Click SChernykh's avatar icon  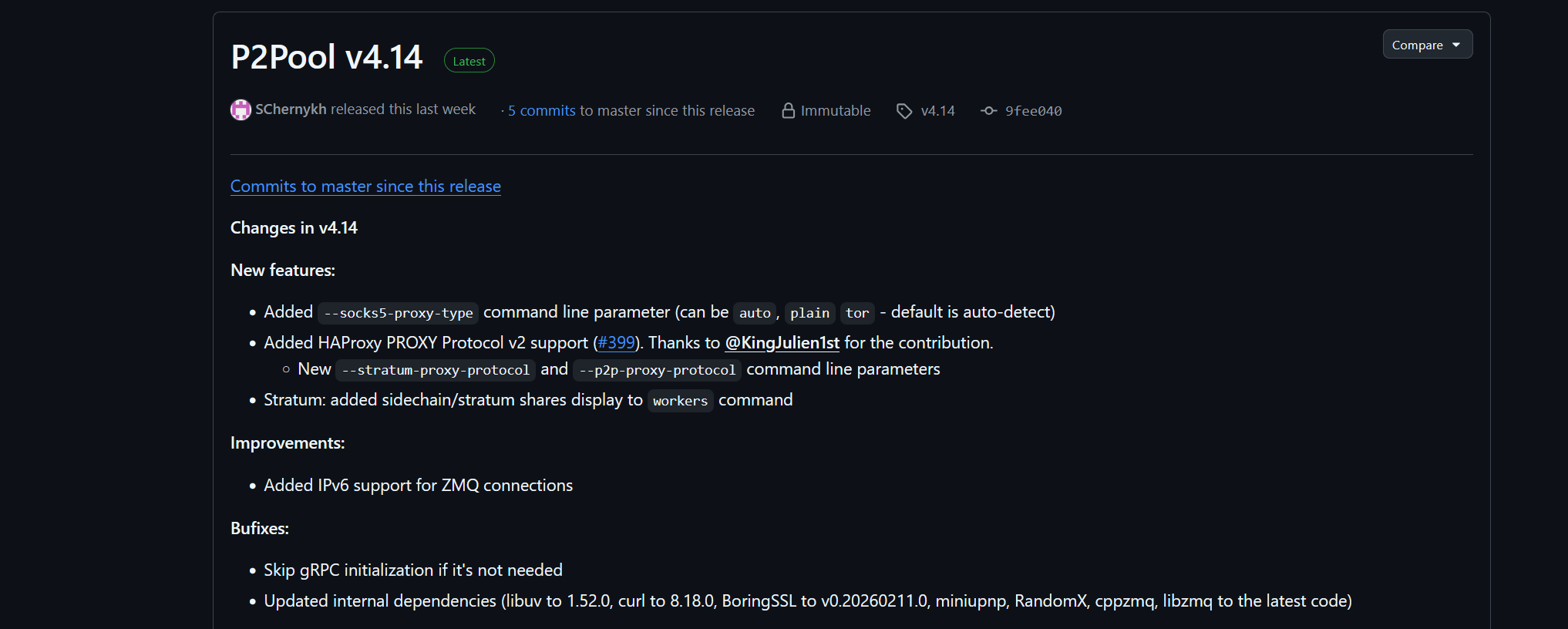[x=241, y=110]
